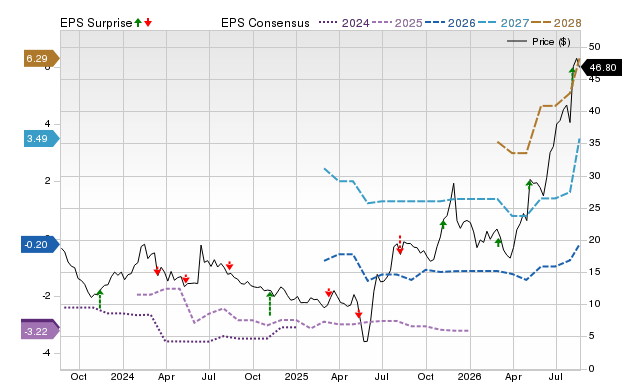Click the 2025 label on the time axis

[296, 376]
